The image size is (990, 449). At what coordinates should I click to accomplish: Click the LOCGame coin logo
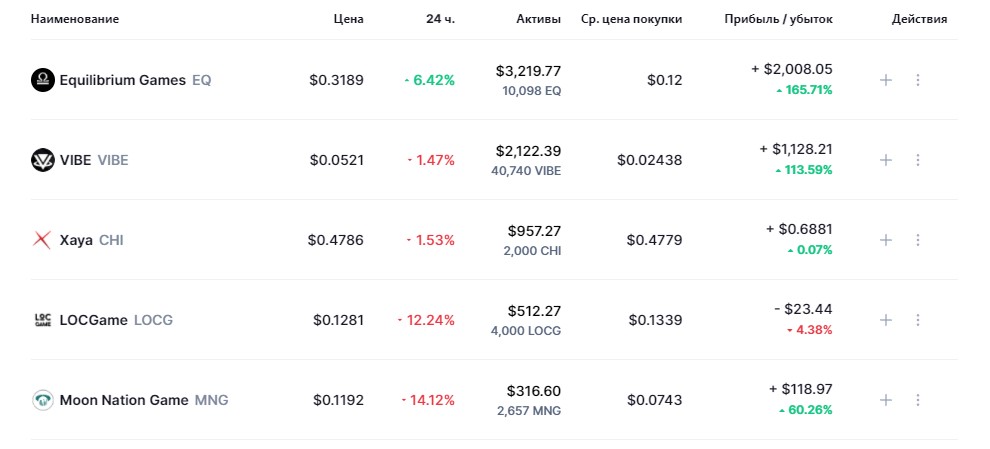[43, 320]
